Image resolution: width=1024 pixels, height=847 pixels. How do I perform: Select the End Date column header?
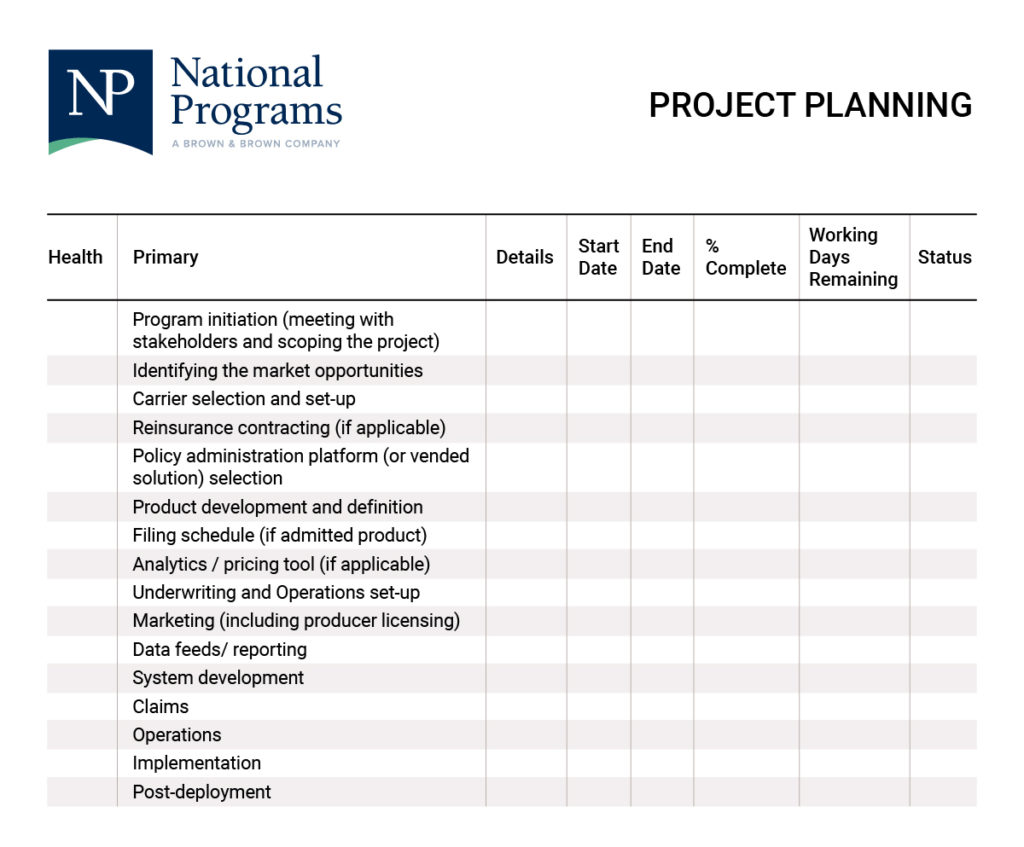tap(660, 257)
